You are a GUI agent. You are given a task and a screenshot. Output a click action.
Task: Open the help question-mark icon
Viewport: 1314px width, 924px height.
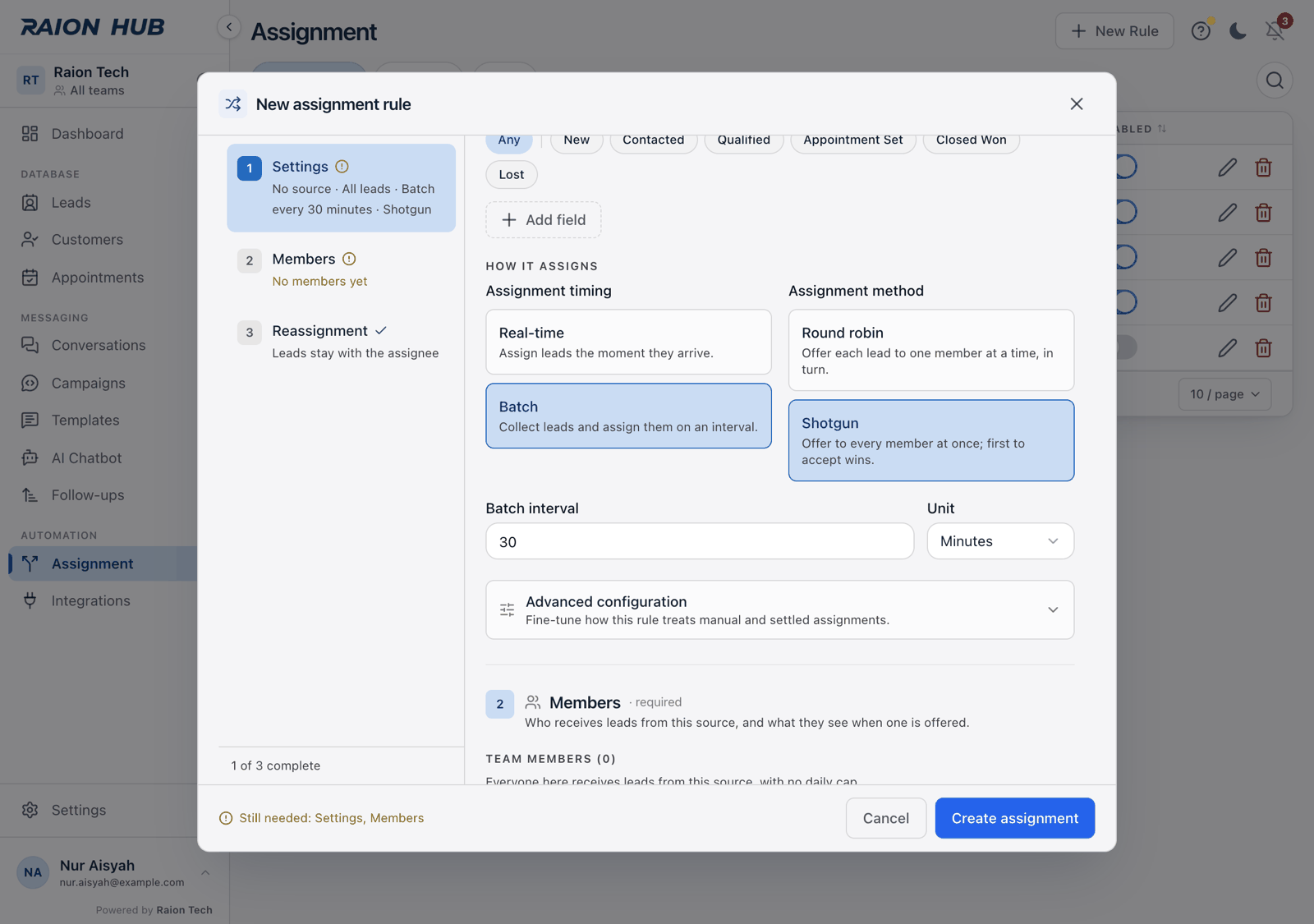[x=1201, y=31]
